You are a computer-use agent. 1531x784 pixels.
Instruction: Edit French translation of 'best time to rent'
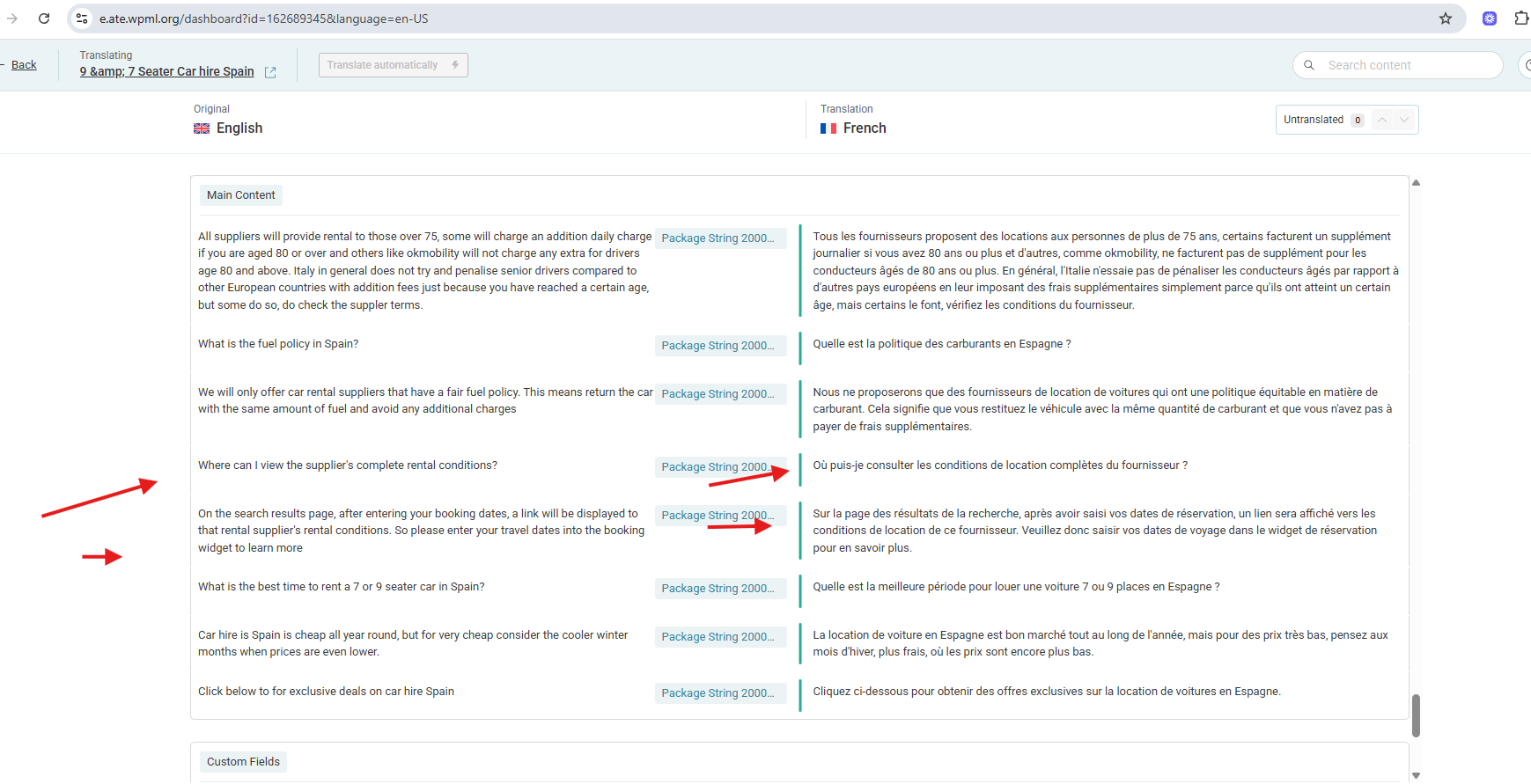pos(1015,587)
